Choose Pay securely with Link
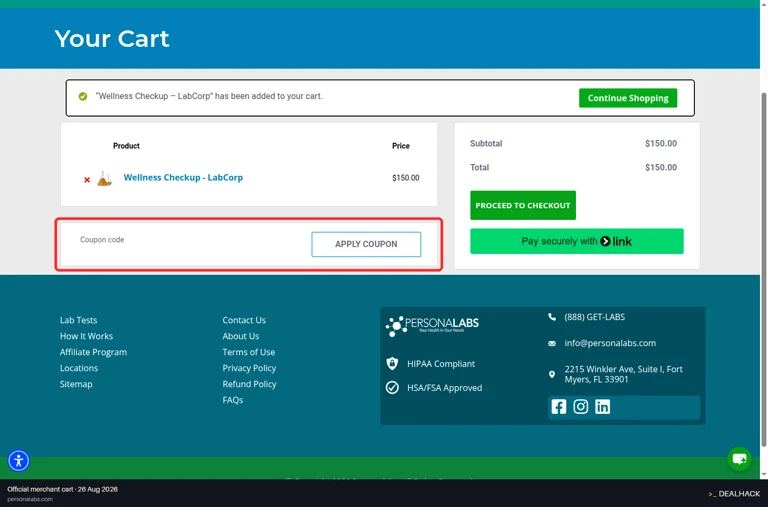The width and height of the screenshot is (768, 507). 576,241
